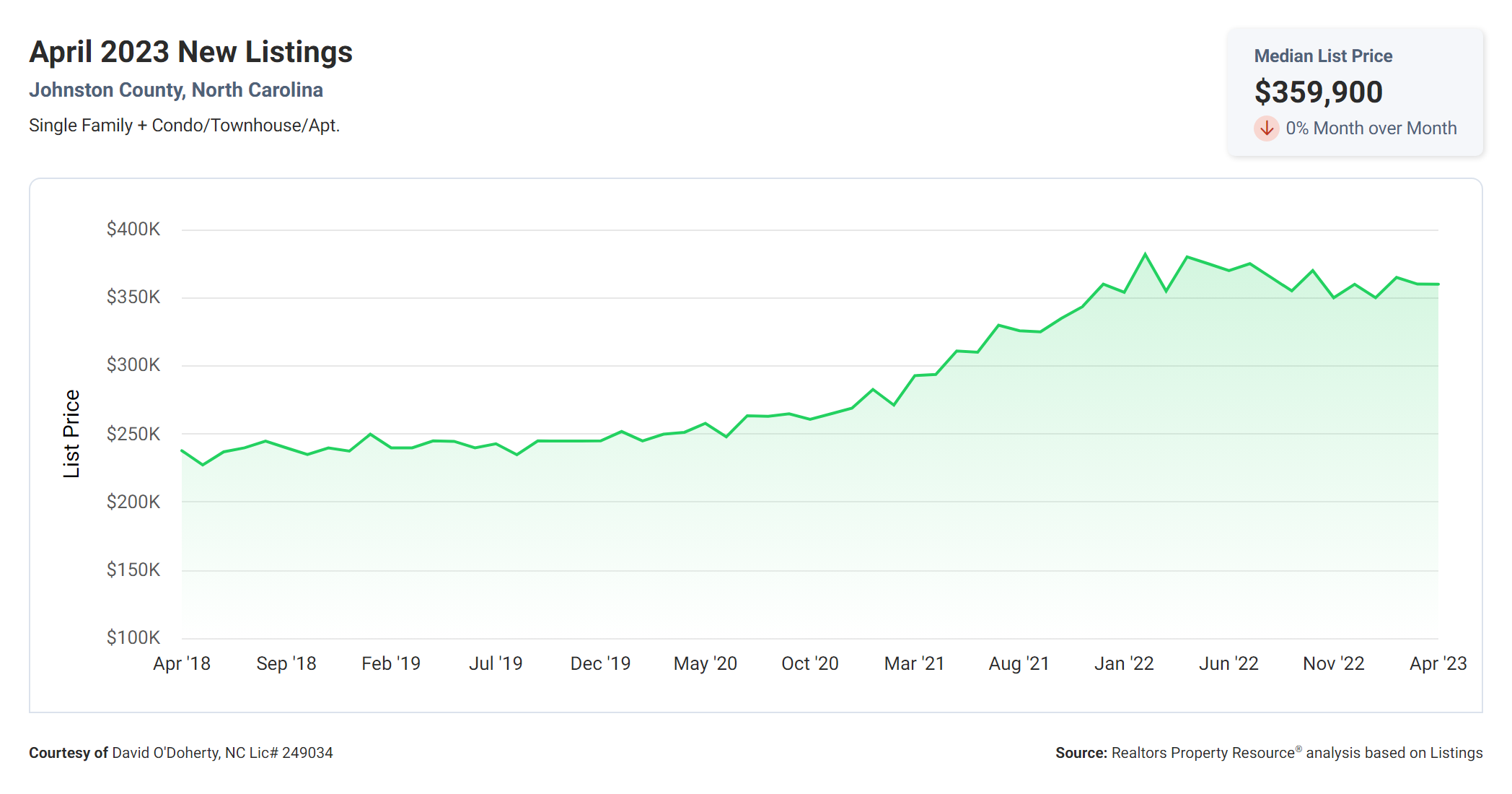The image size is (1512, 794).
Task: Click the chart line's starting point at Apr '18
Action: coord(183,451)
